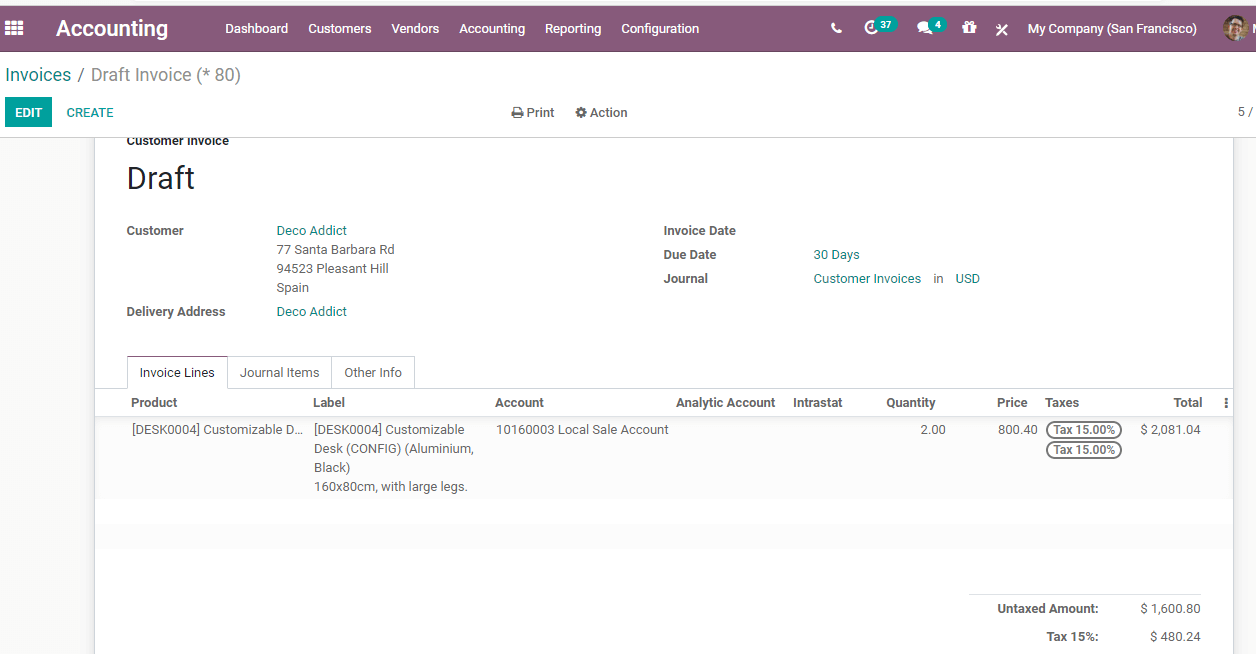Screen dimensions: 1256x654
Task: Open the debug tools cross icon
Action: [x=1001, y=29]
